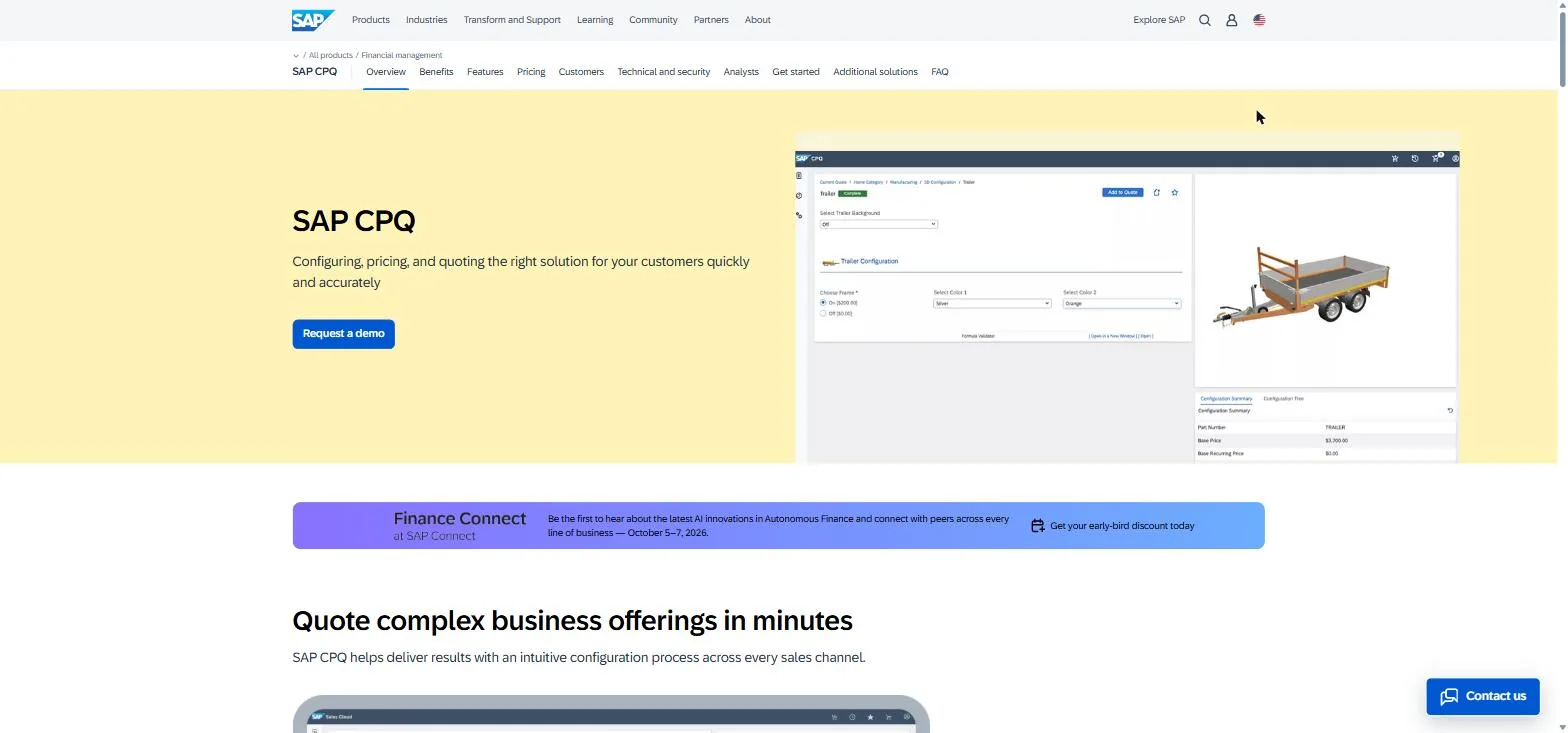Switch to the Analysts tab
The width and height of the screenshot is (1568, 733).
point(741,72)
